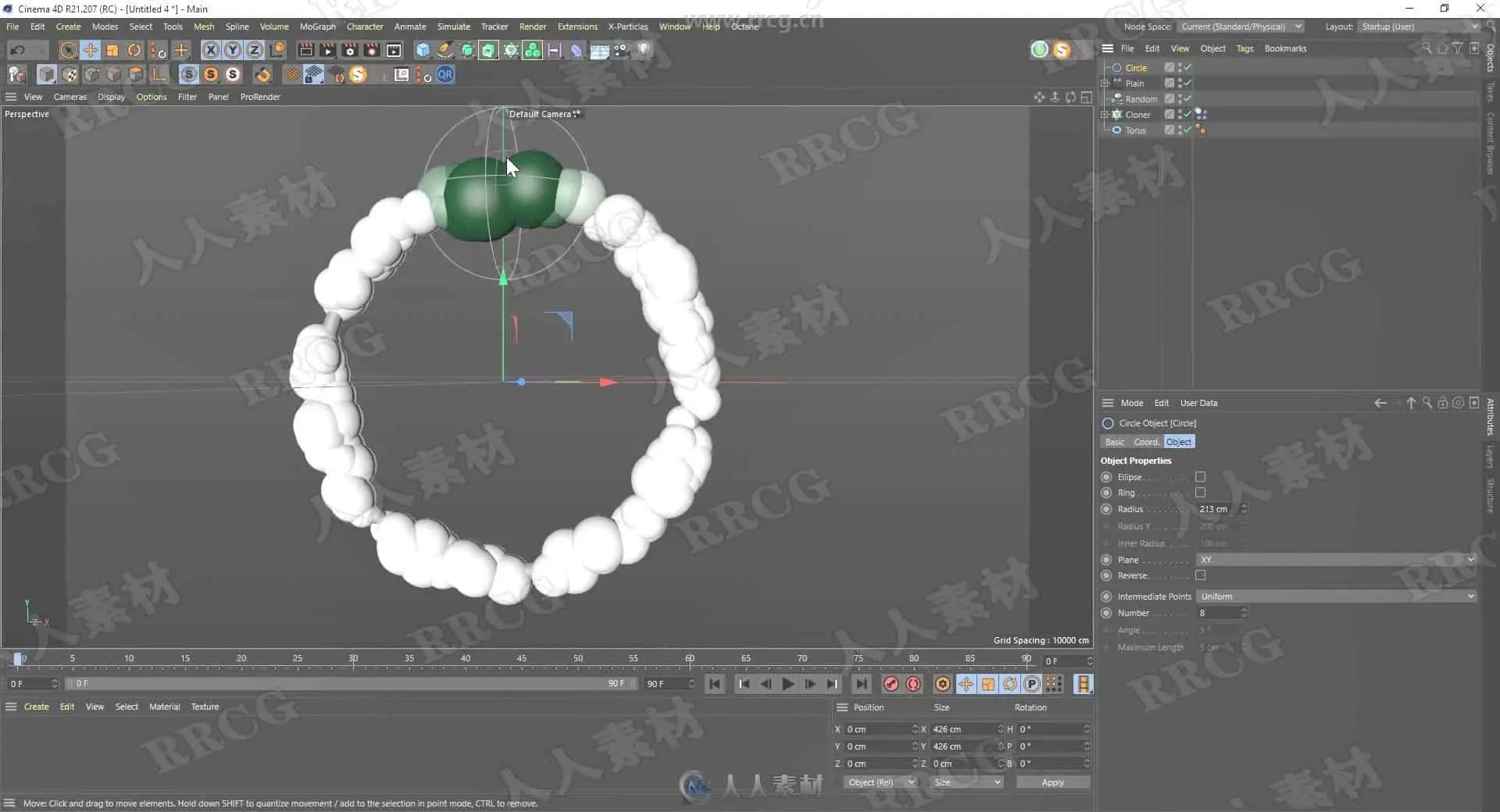
Task: Click the orange S icon near viewport top
Action: [1062, 50]
